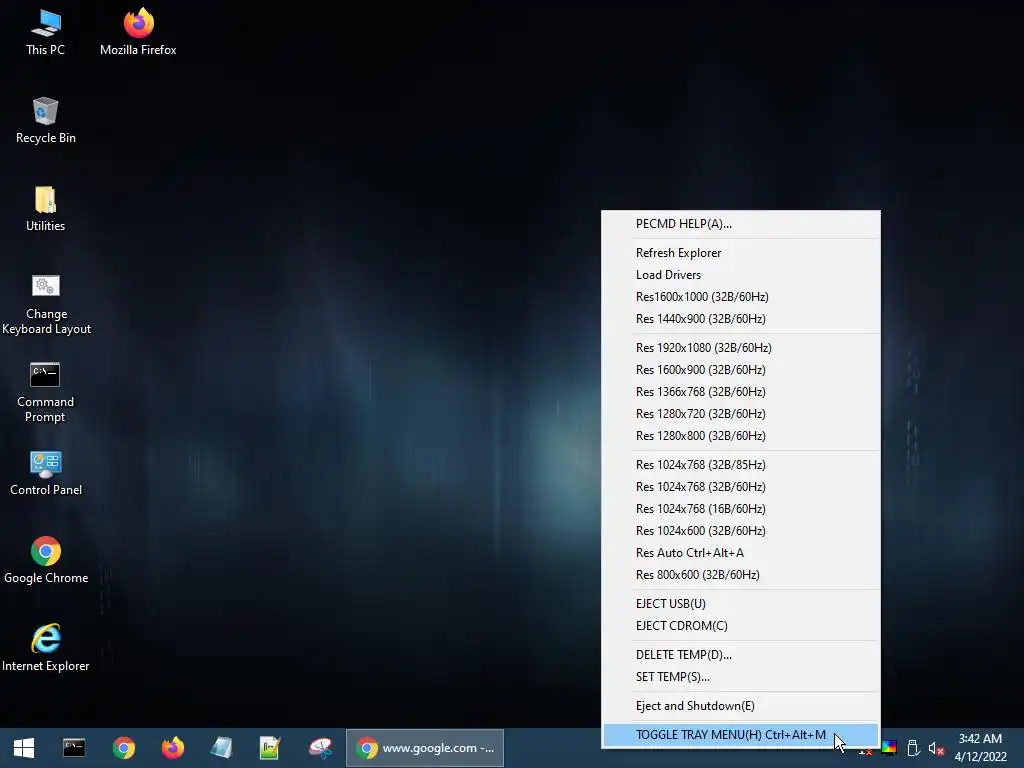
Task: Launch Chrome from the taskbar pinned icon
Action: tap(123, 748)
